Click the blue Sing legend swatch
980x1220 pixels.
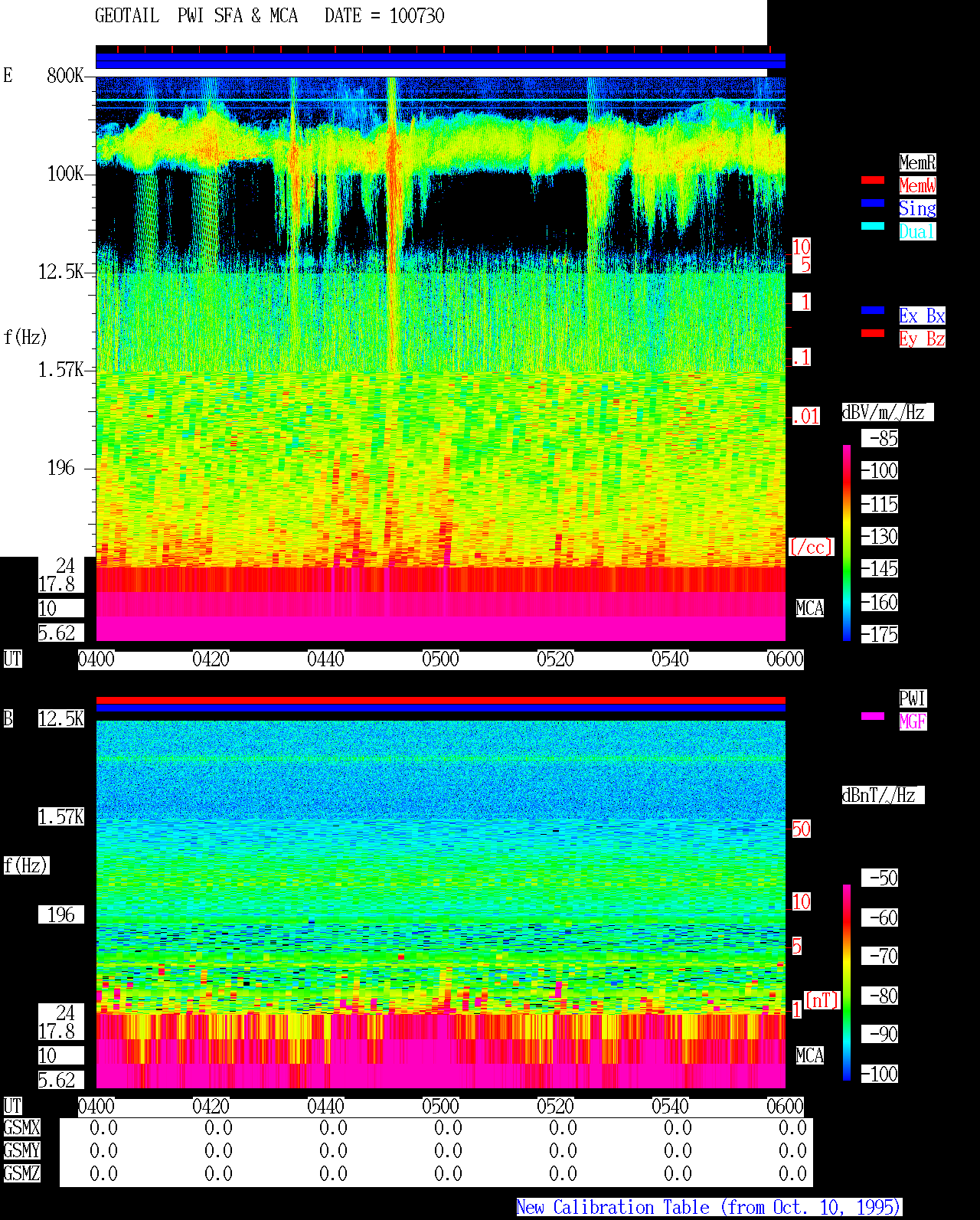(x=873, y=203)
